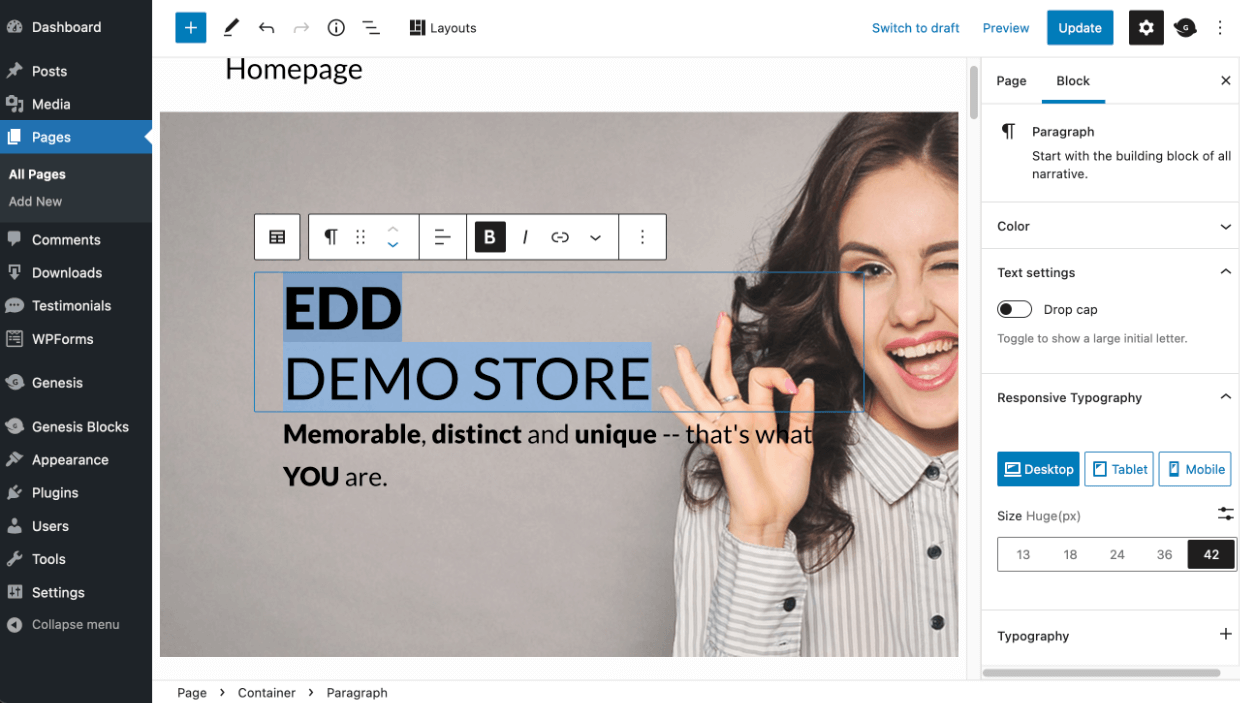Open the List View outline icon
The image size is (1240, 703).
pos(371,27)
